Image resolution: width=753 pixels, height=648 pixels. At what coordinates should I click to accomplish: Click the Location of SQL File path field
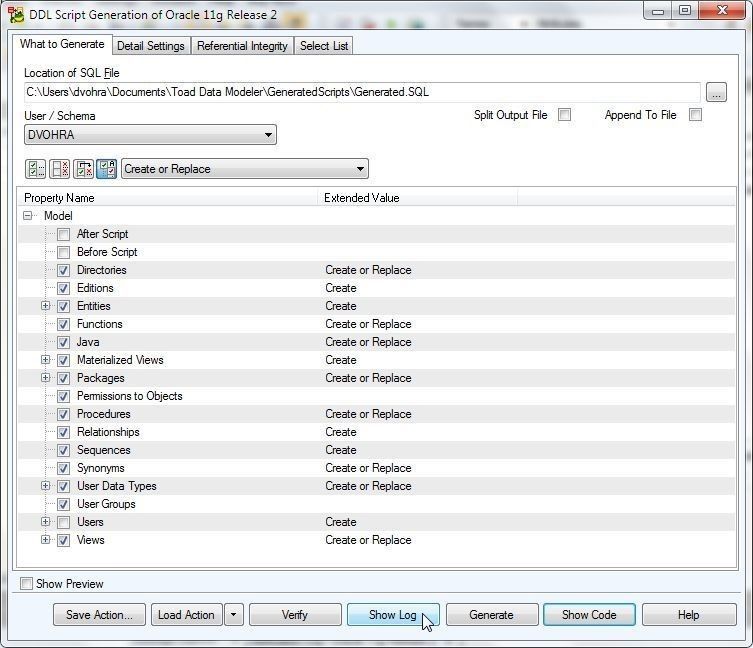[362, 92]
